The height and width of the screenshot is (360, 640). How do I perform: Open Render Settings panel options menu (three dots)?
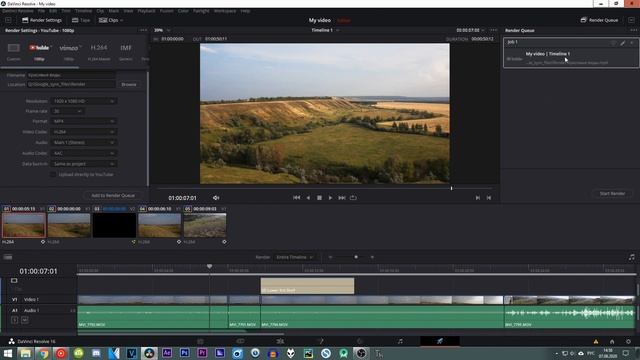tap(143, 30)
